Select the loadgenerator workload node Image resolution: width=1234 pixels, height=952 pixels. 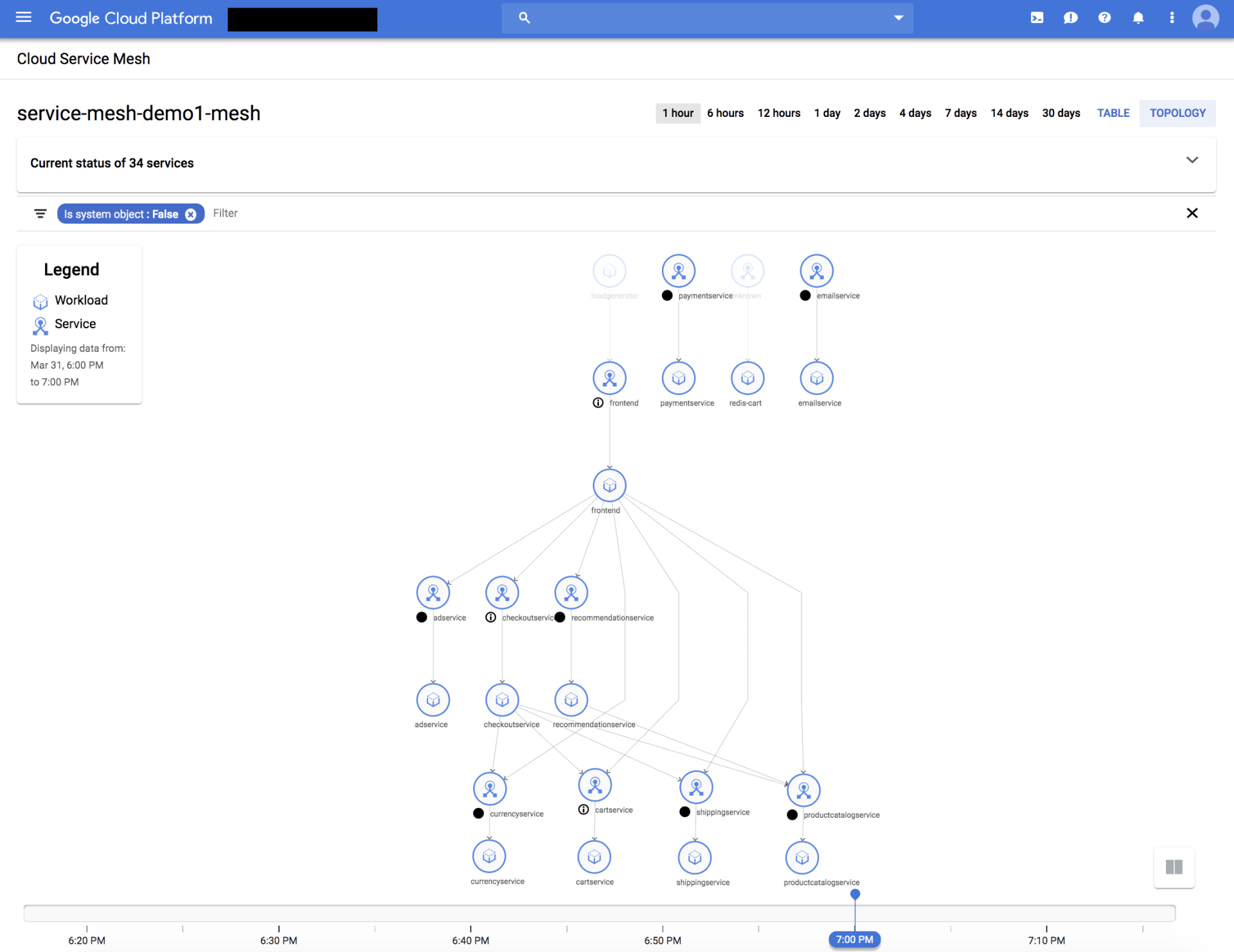[609, 271]
